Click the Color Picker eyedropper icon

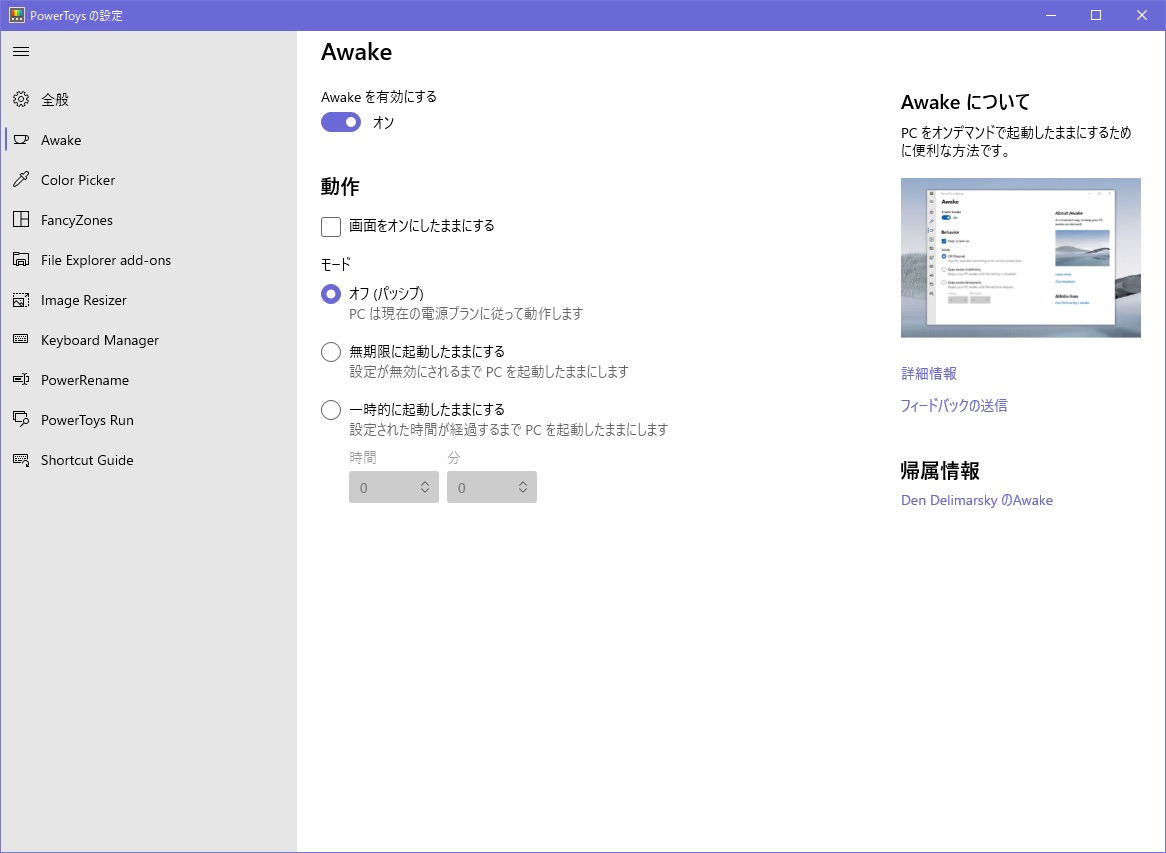(21, 179)
